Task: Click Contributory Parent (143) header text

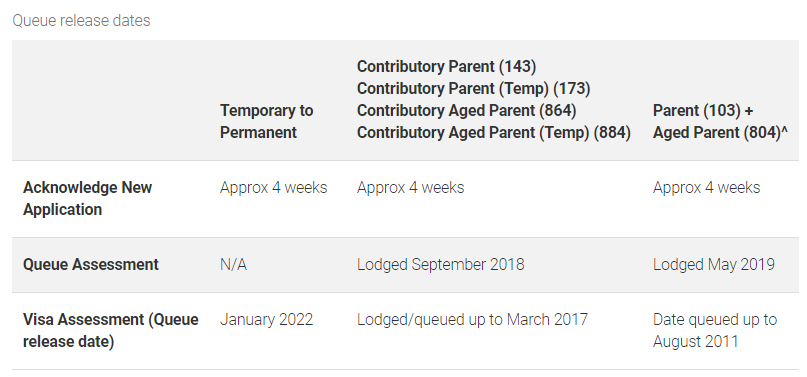Action: pos(446,66)
